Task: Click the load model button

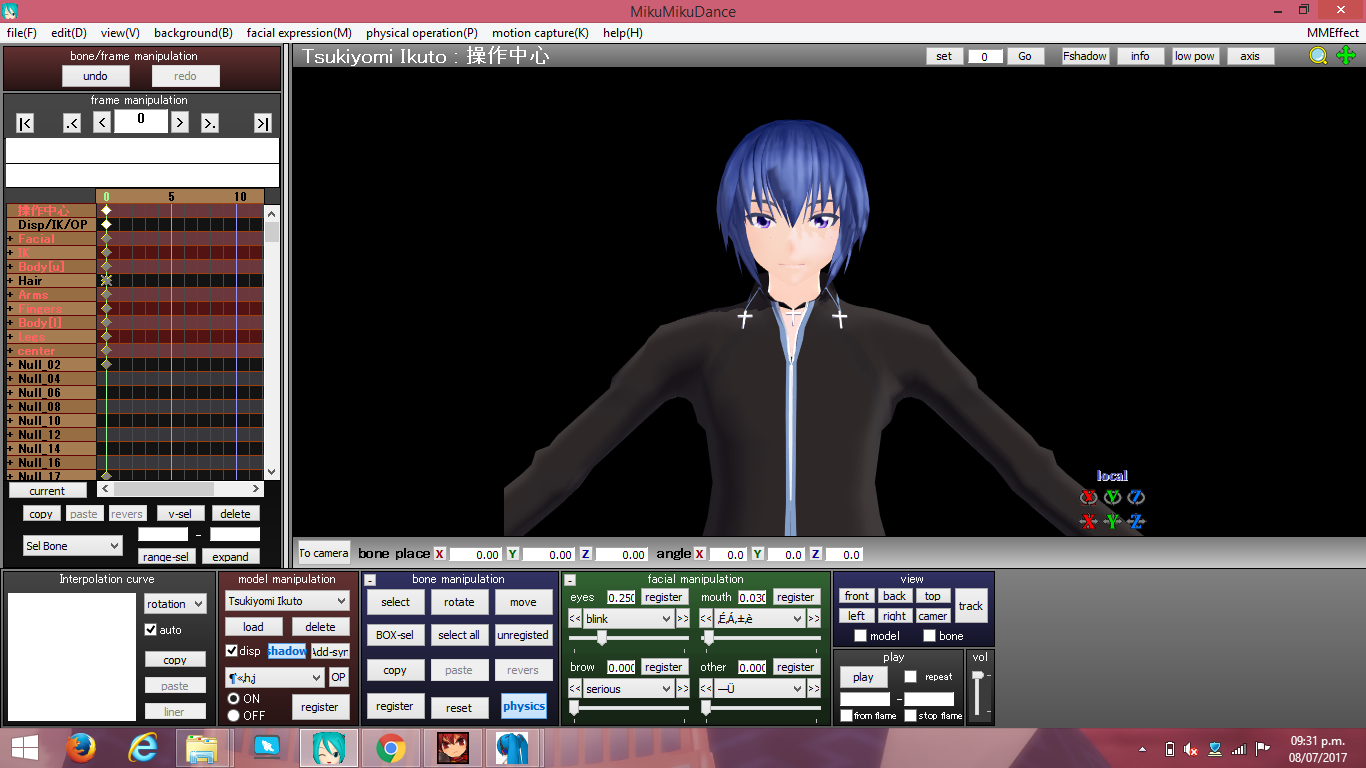Action: point(253,627)
